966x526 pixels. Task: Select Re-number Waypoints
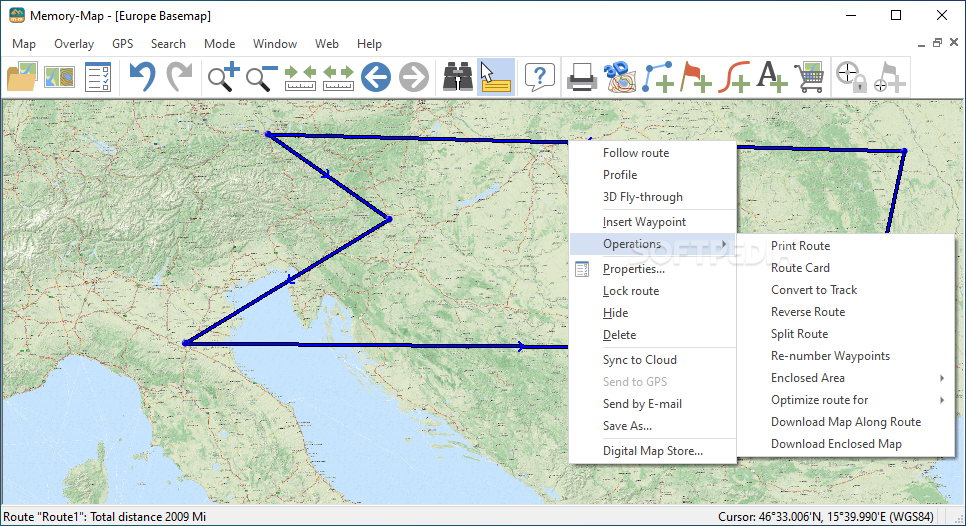click(x=830, y=356)
